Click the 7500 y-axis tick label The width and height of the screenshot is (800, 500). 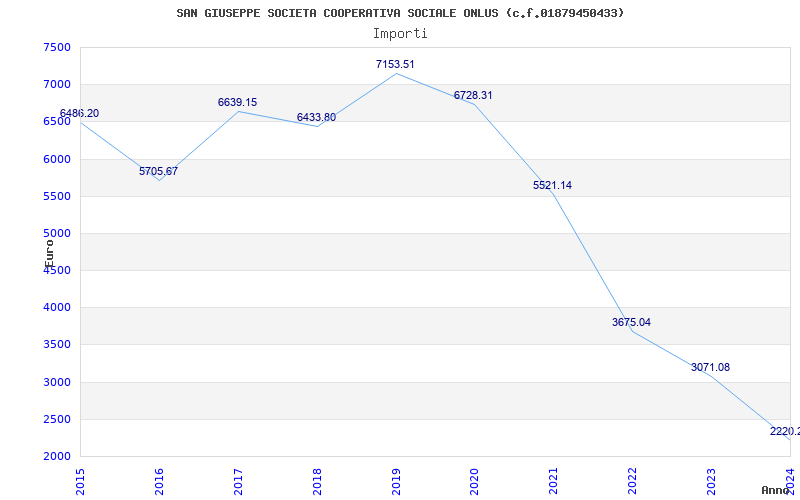57,47
